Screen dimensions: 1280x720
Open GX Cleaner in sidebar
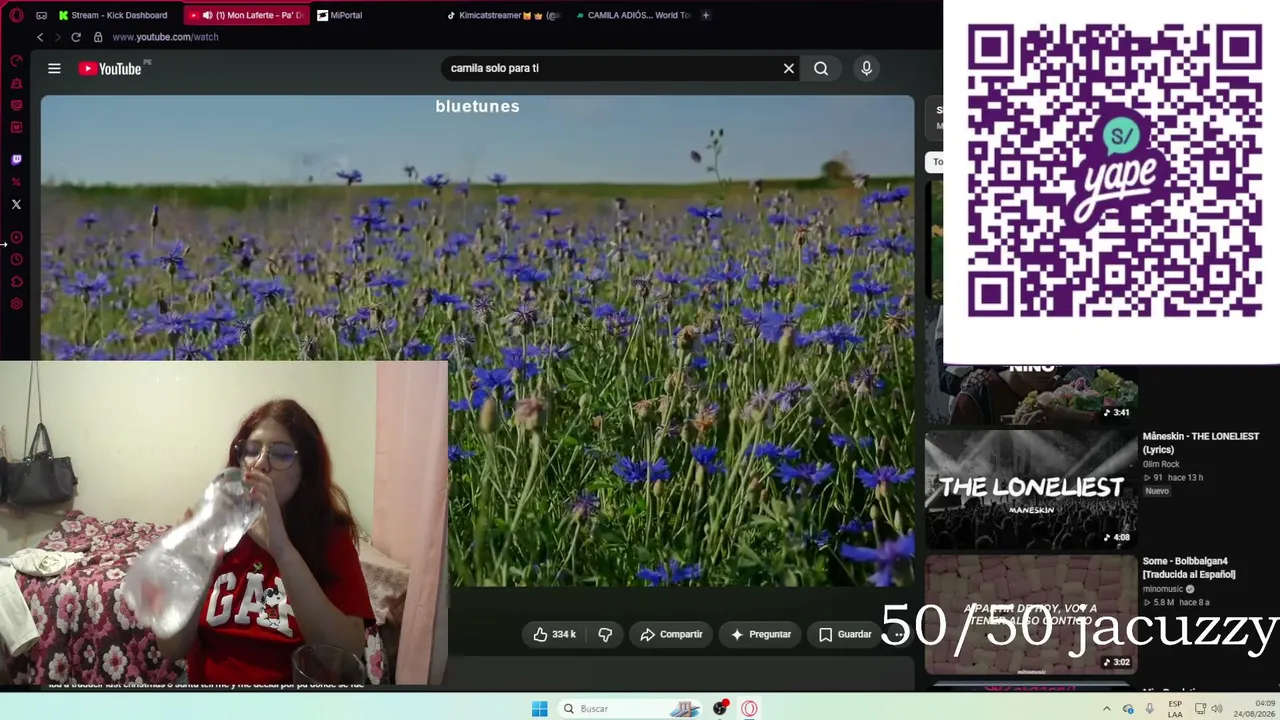coord(16,83)
